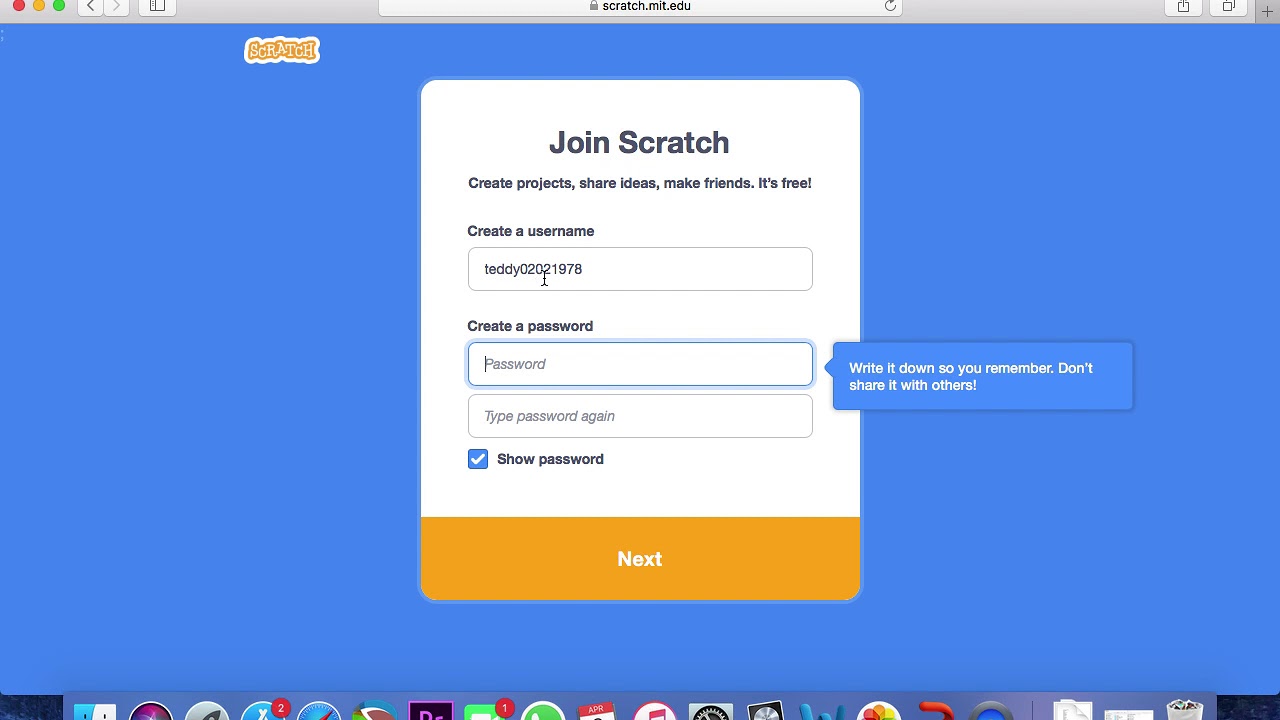Open a new tab with the plus button
This screenshot has width=1280, height=720.
click(1268, 10)
